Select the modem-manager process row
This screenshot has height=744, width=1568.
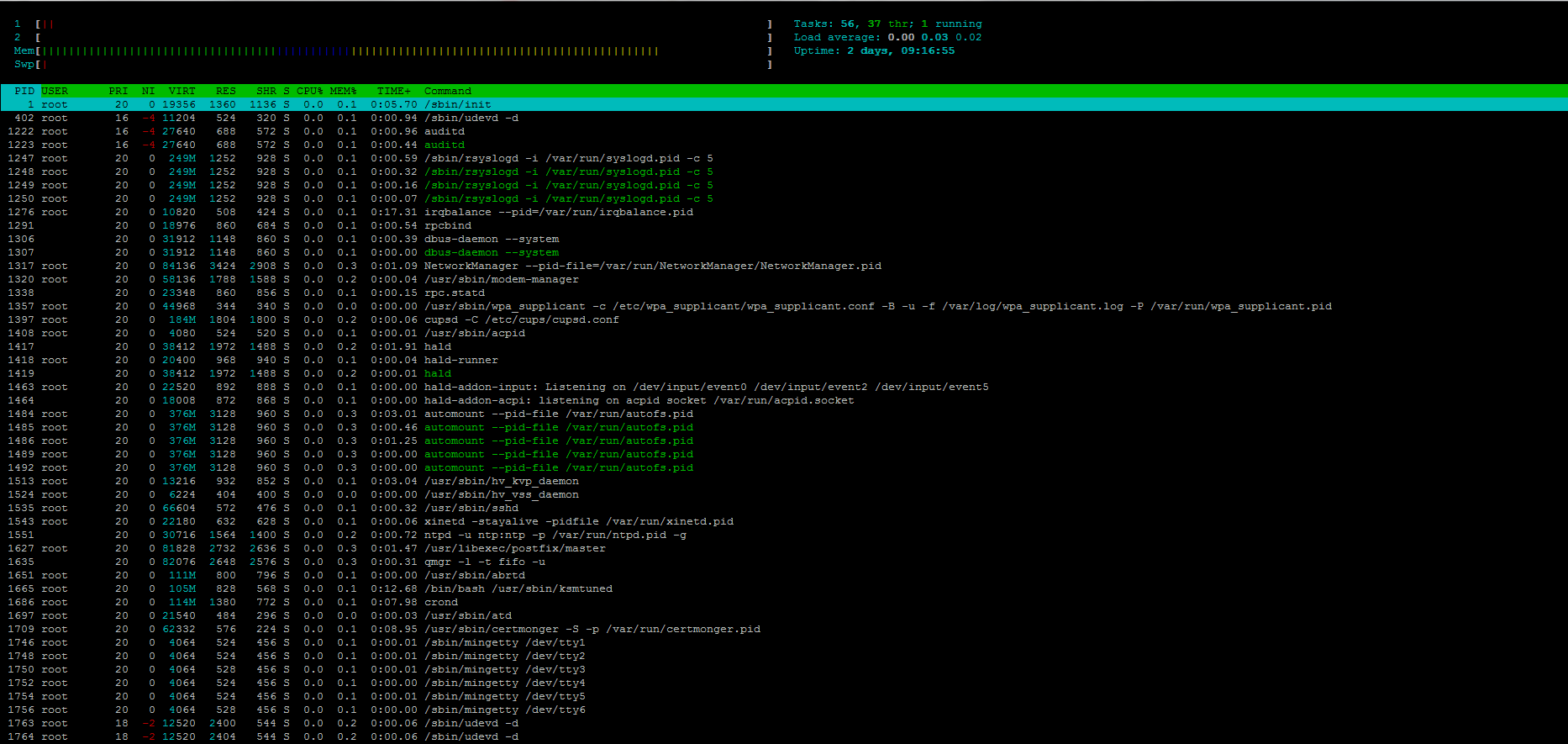784,279
